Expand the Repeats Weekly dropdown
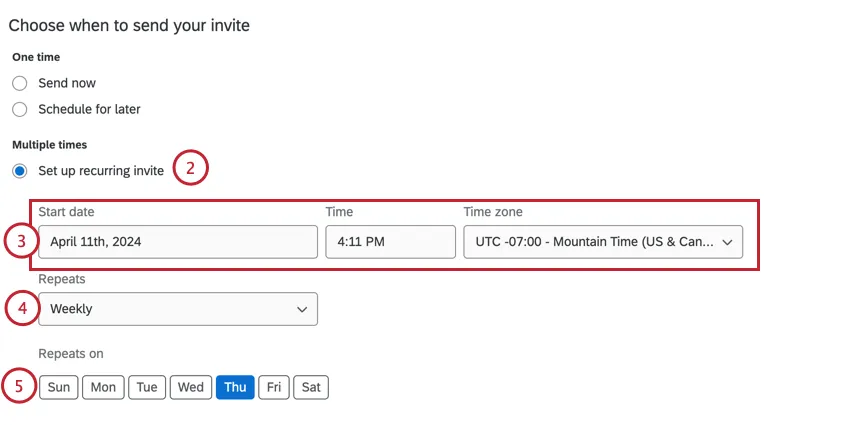This screenshot has height=425, width=850. click(x=178, y=309)
